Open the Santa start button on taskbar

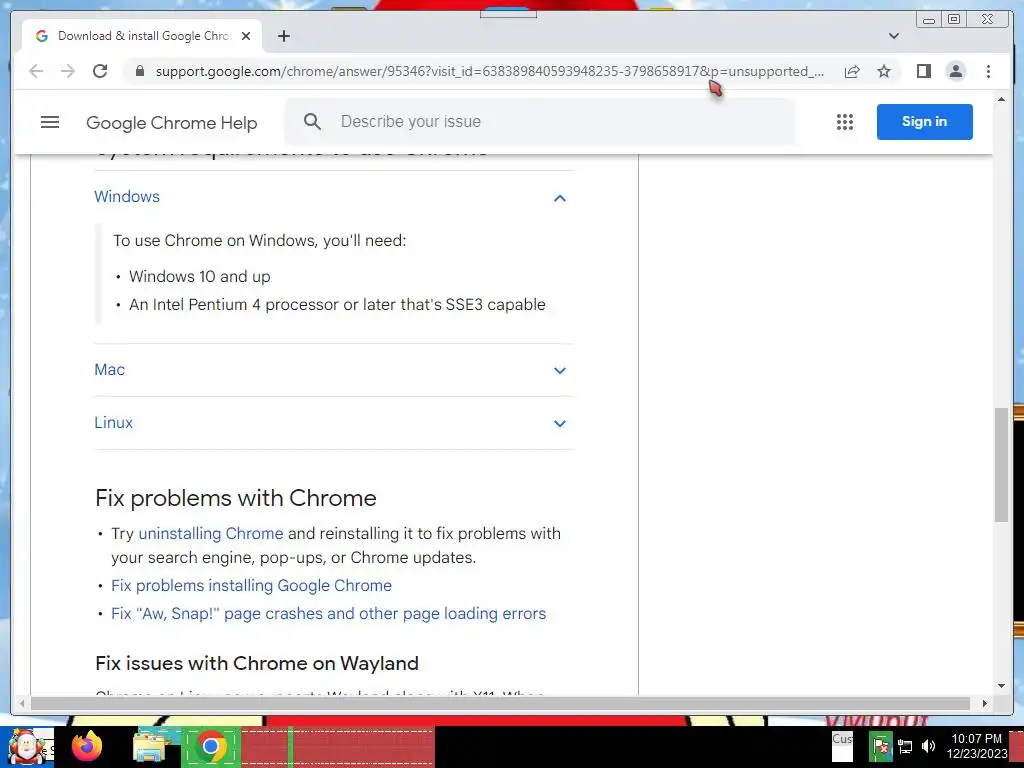click(x=27, y=747)
